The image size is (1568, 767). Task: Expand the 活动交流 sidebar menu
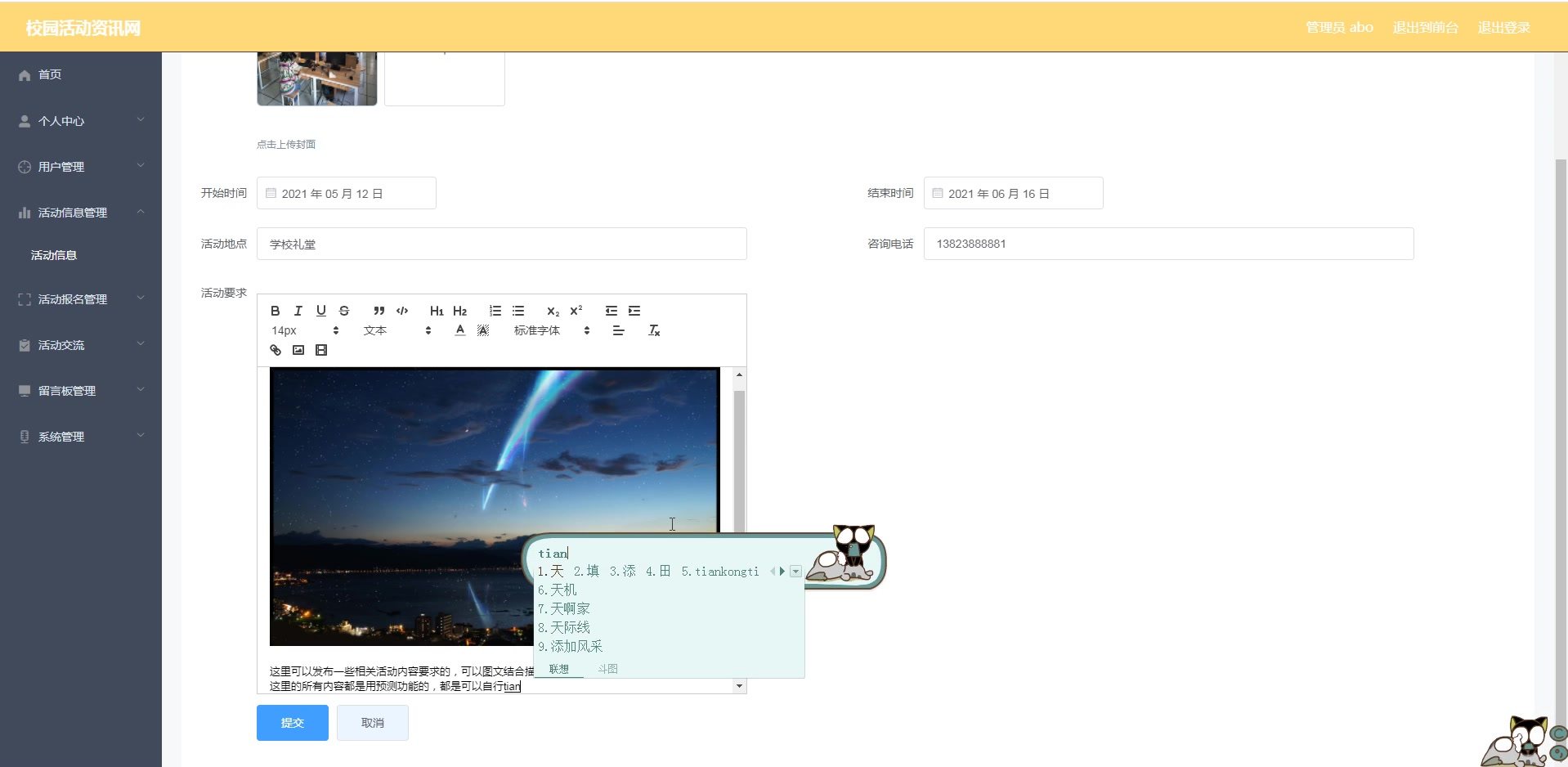tap(81, 345)
